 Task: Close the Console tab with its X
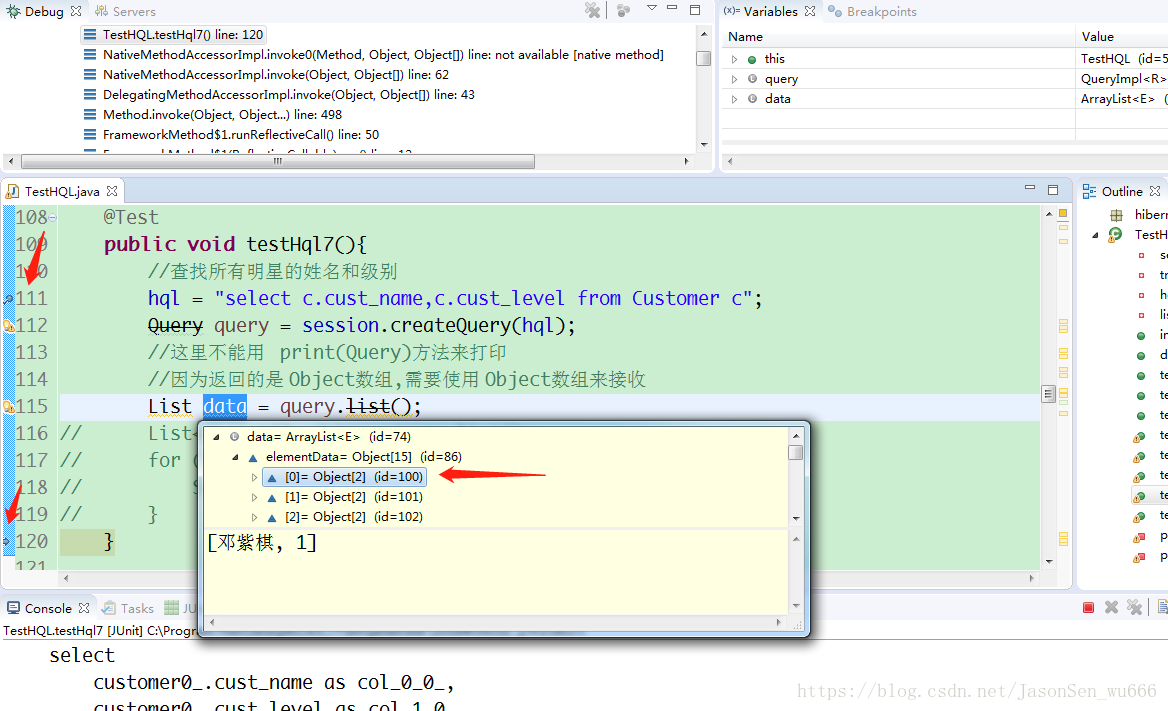click(84, 608)
